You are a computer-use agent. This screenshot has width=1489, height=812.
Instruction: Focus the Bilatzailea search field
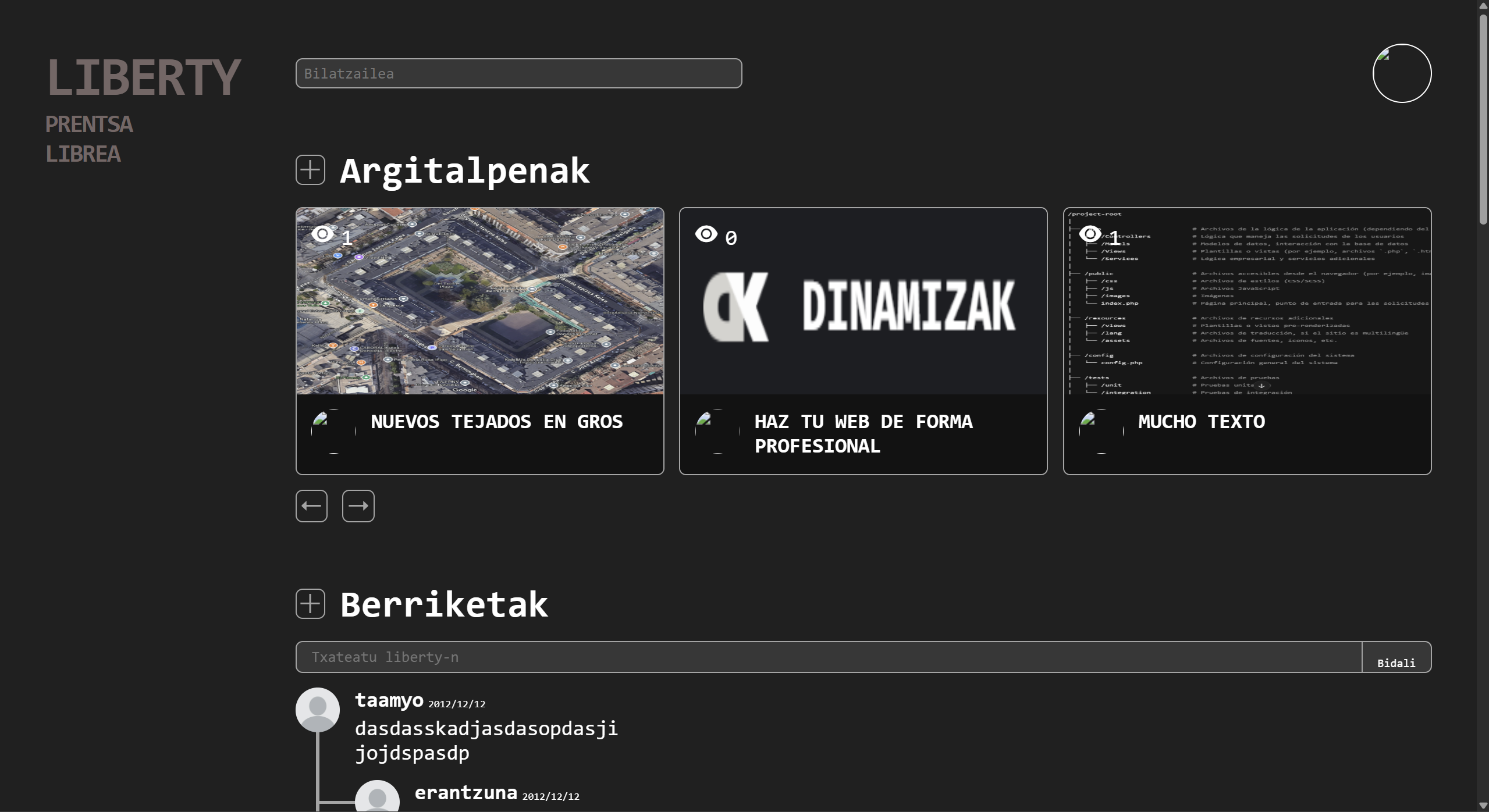tap(518, 73)
